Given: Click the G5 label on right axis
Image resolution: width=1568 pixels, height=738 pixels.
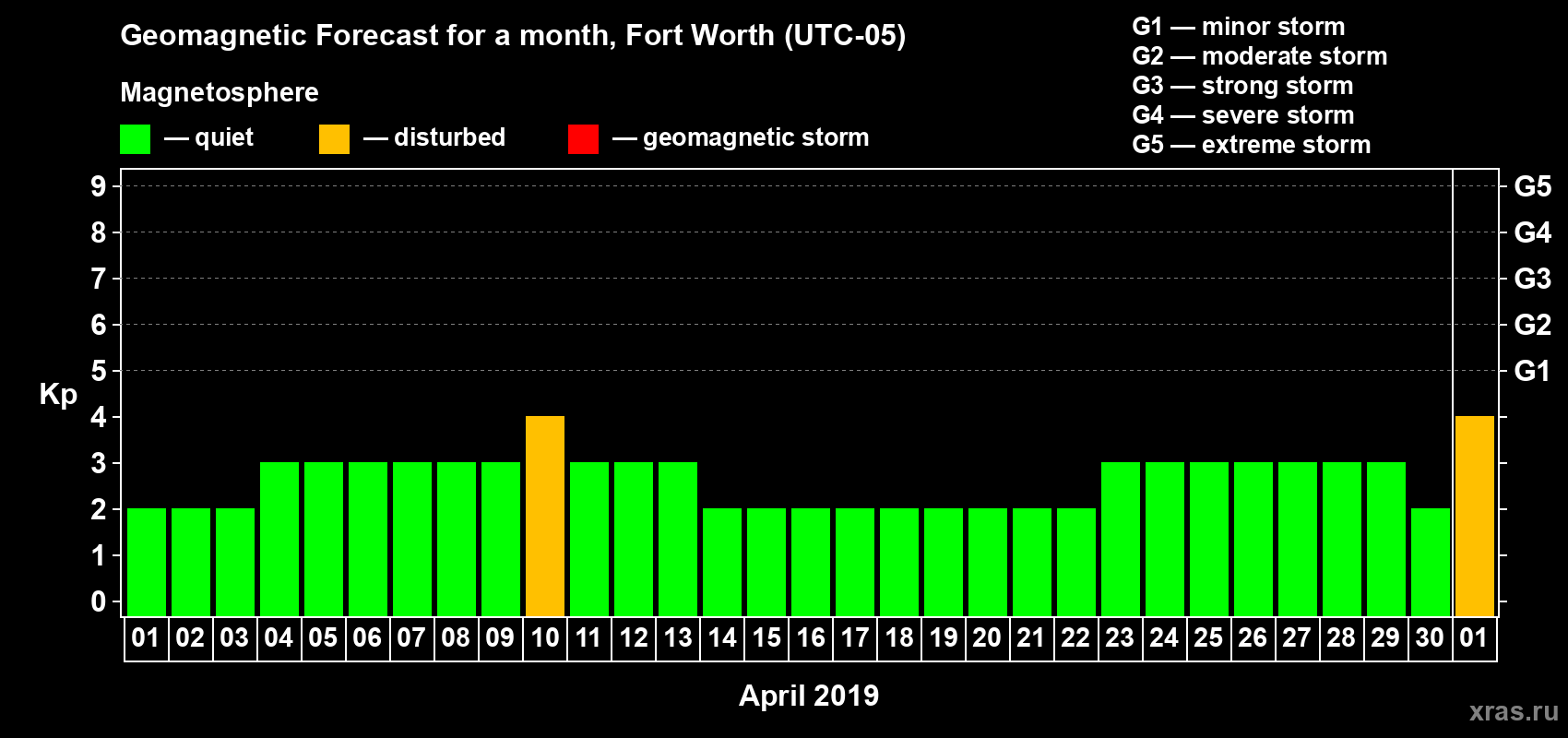Looking at the screenshot, I should [x=1533, y=186].
